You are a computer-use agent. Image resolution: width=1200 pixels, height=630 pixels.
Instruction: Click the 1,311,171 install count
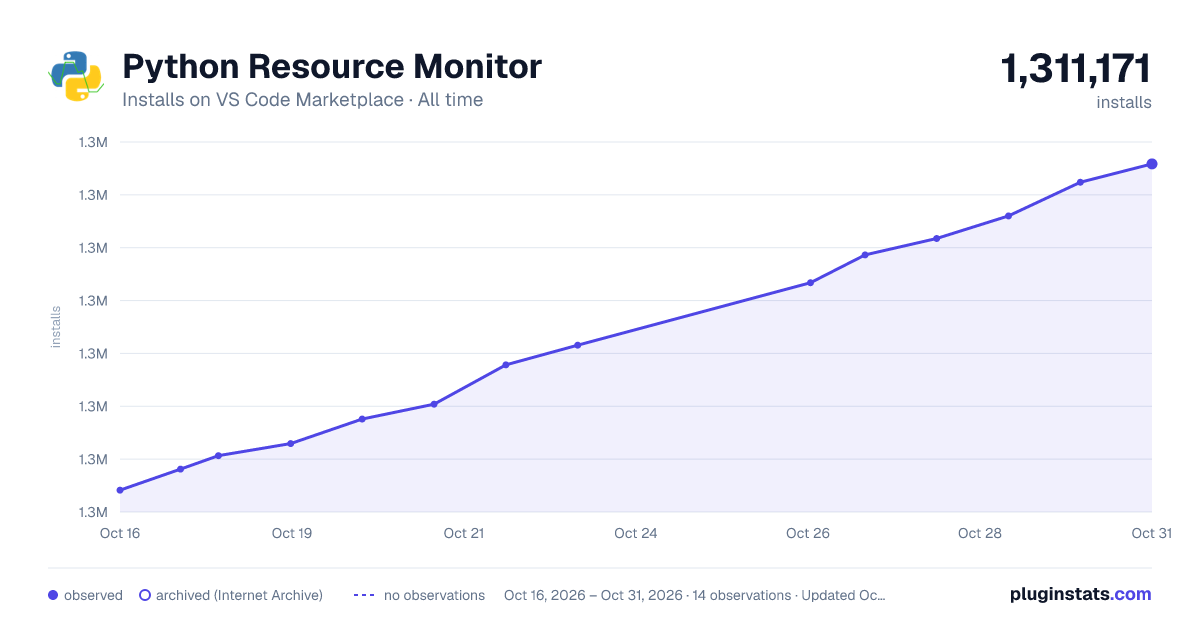point(1076,69)
